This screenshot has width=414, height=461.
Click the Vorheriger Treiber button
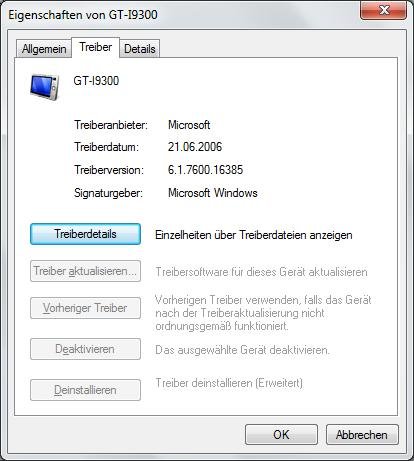[x=85, y=308]
